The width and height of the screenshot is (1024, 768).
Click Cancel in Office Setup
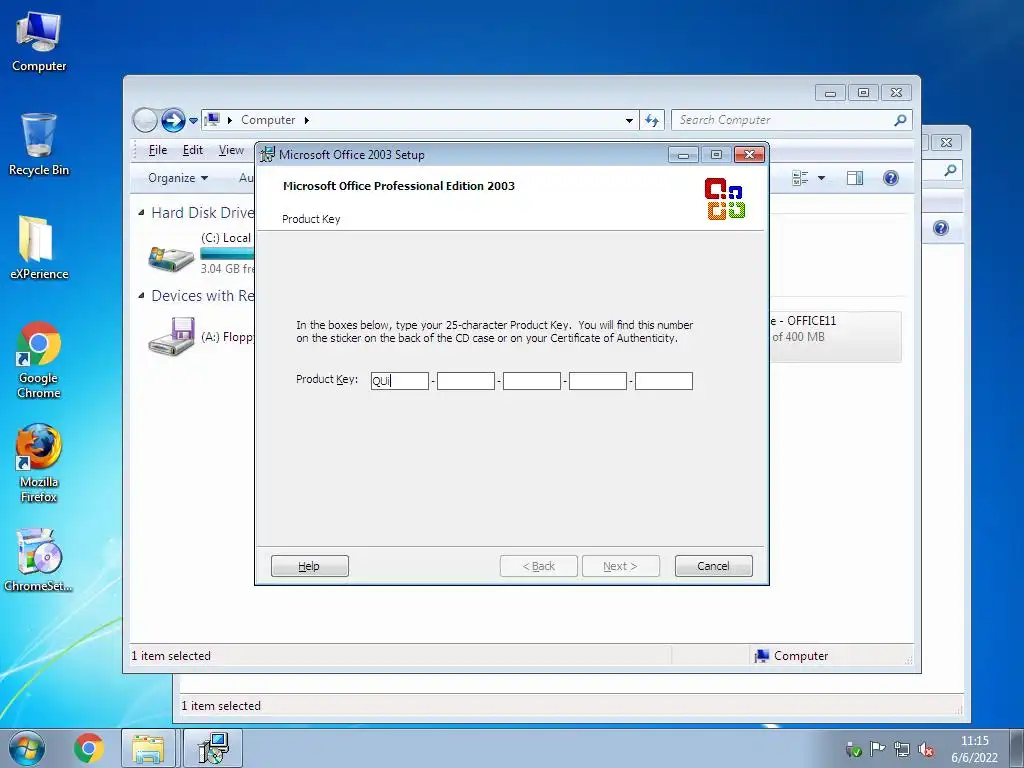click(x=713, y=566)
